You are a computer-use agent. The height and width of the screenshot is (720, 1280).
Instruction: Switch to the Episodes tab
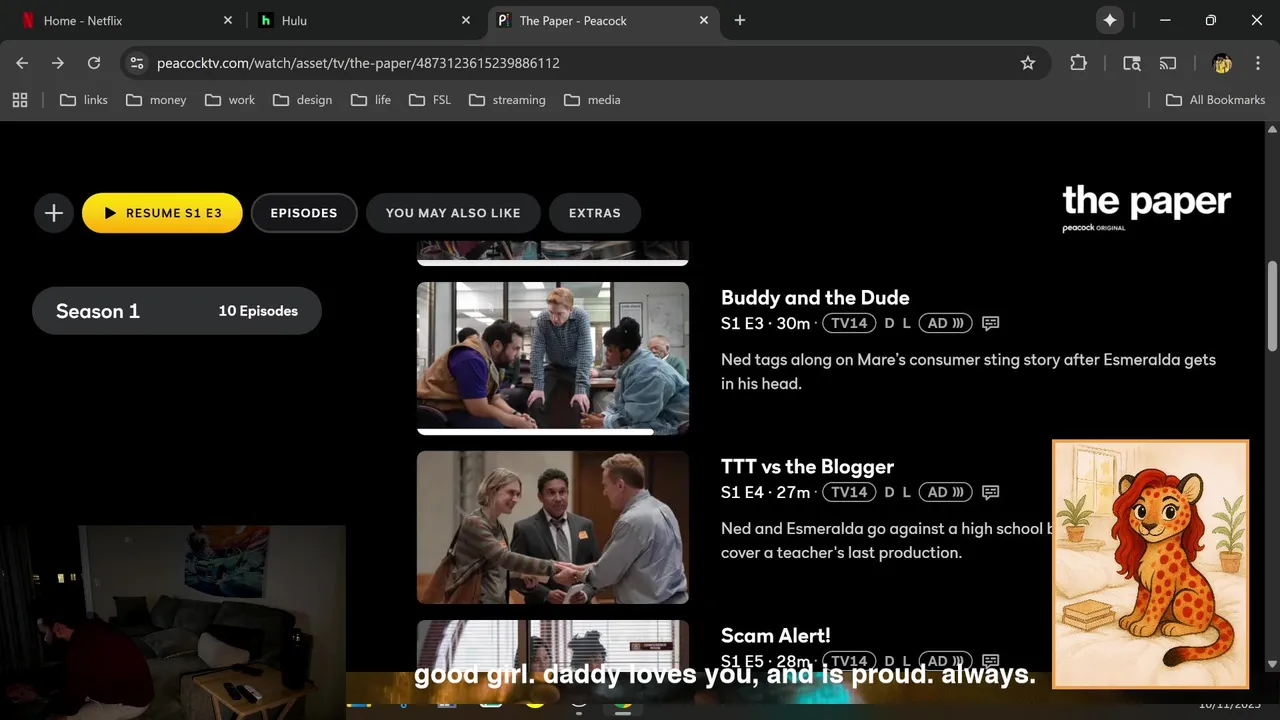point(304,213)
